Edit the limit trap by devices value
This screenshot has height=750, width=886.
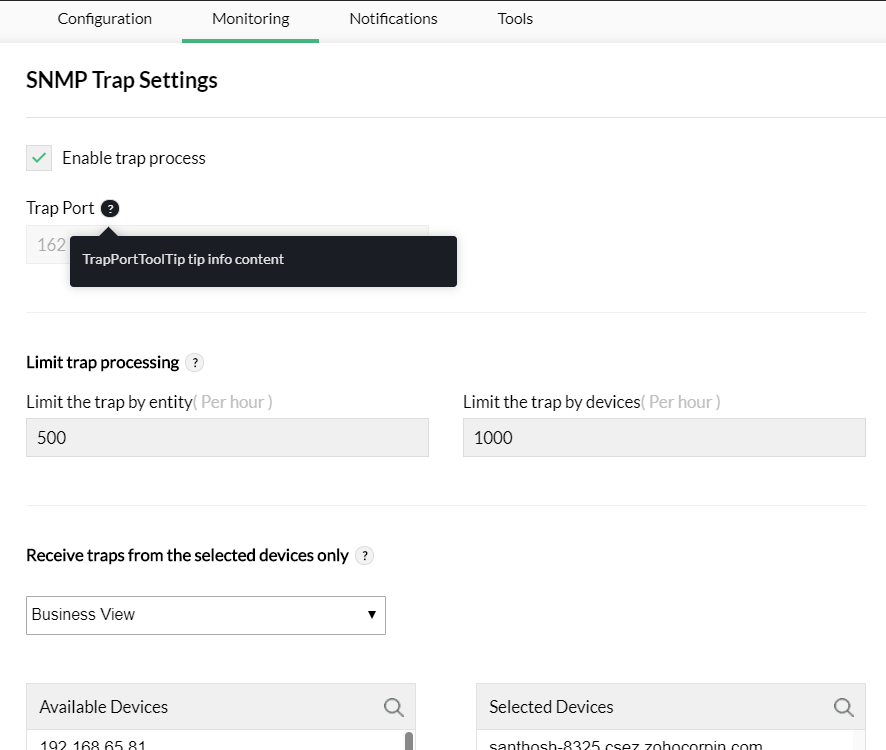point(664,437)
